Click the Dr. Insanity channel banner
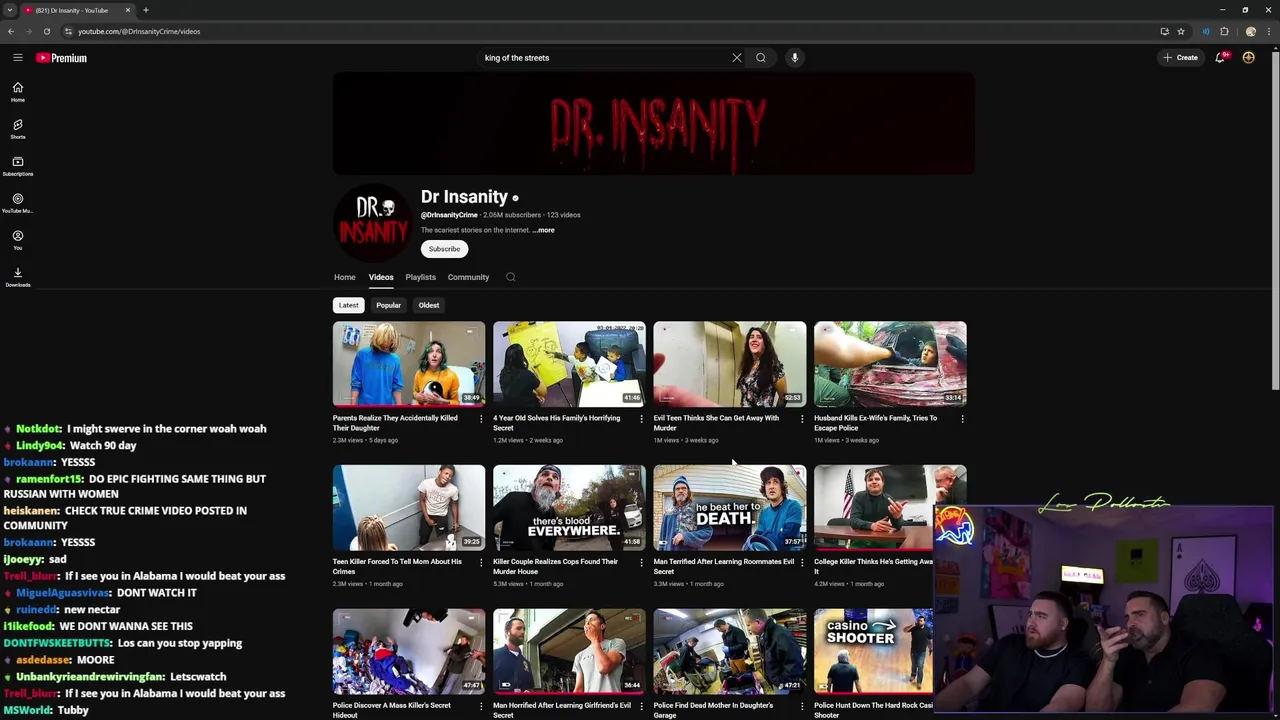The image size is (1280, 720). tap(654, 124)
